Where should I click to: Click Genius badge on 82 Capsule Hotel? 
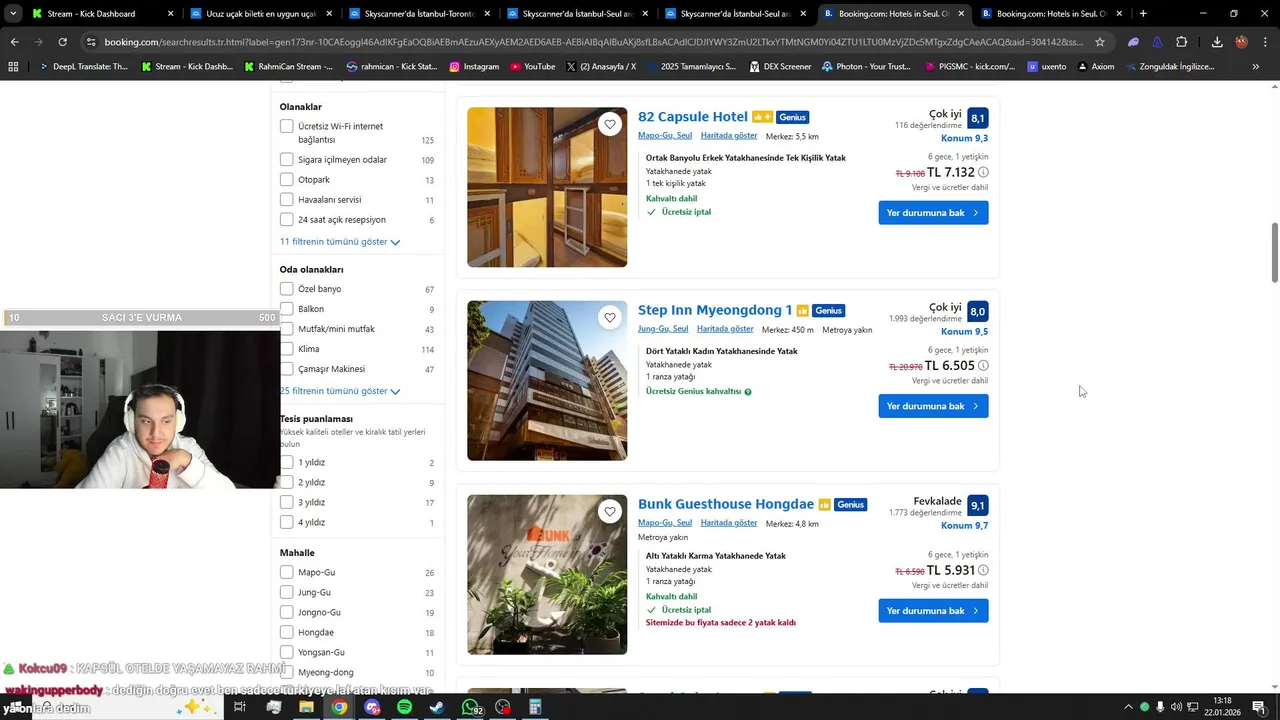click(x=793, y=117)
